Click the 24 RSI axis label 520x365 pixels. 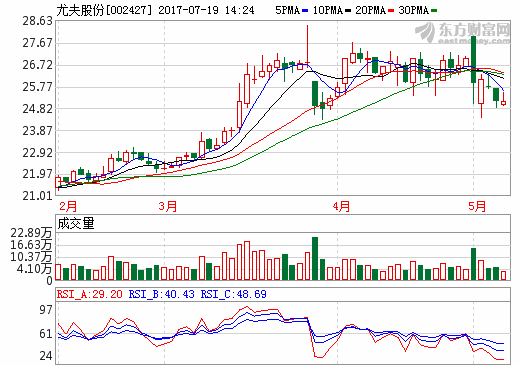click(46, 356)
